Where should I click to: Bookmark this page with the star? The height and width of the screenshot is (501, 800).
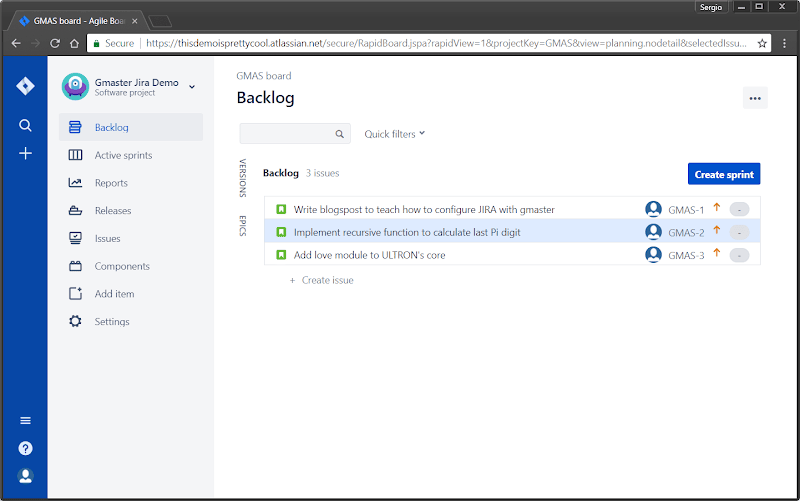pyautogui.click(x=762, y=43)
